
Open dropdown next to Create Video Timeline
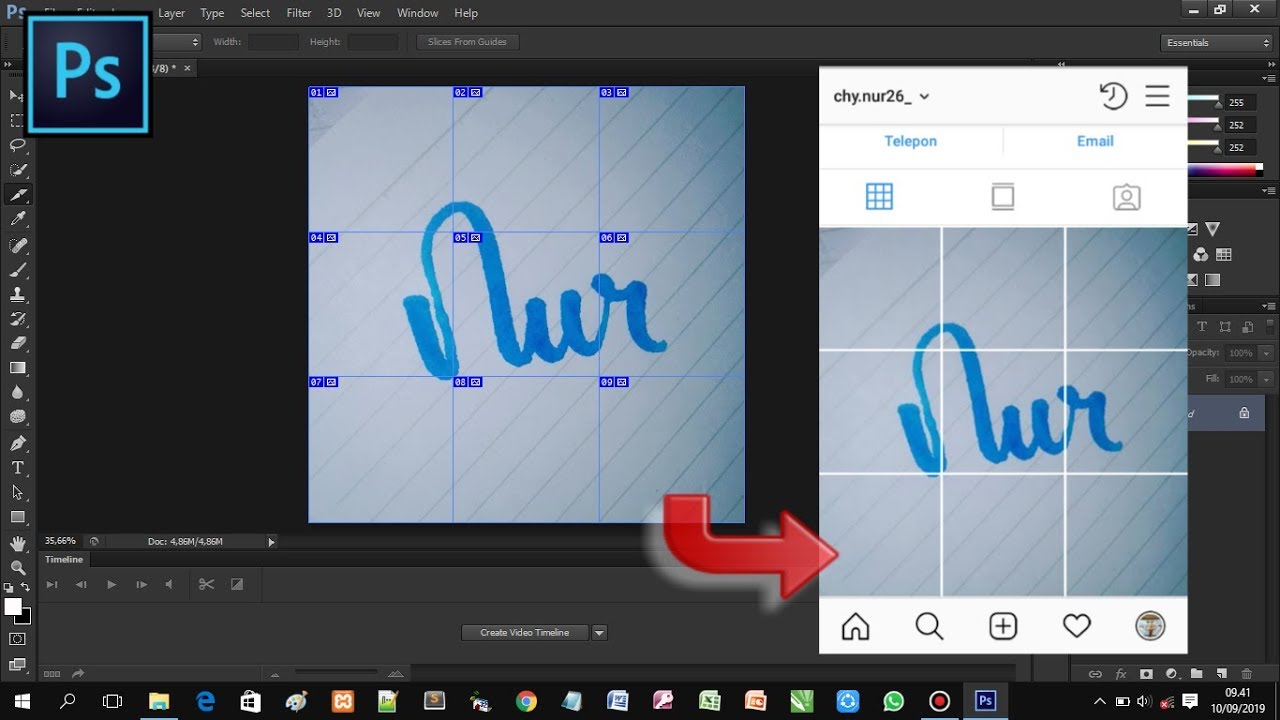point(599,632)
